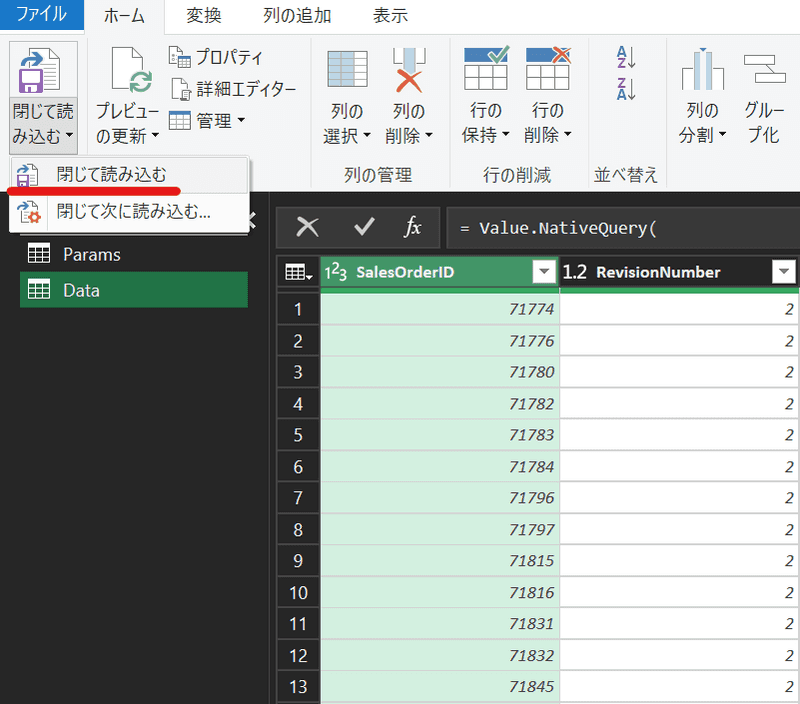Open the RevisionNumber column filter dropdown
Viewport: 800px width, 704px height.
(x=784, y=272)
